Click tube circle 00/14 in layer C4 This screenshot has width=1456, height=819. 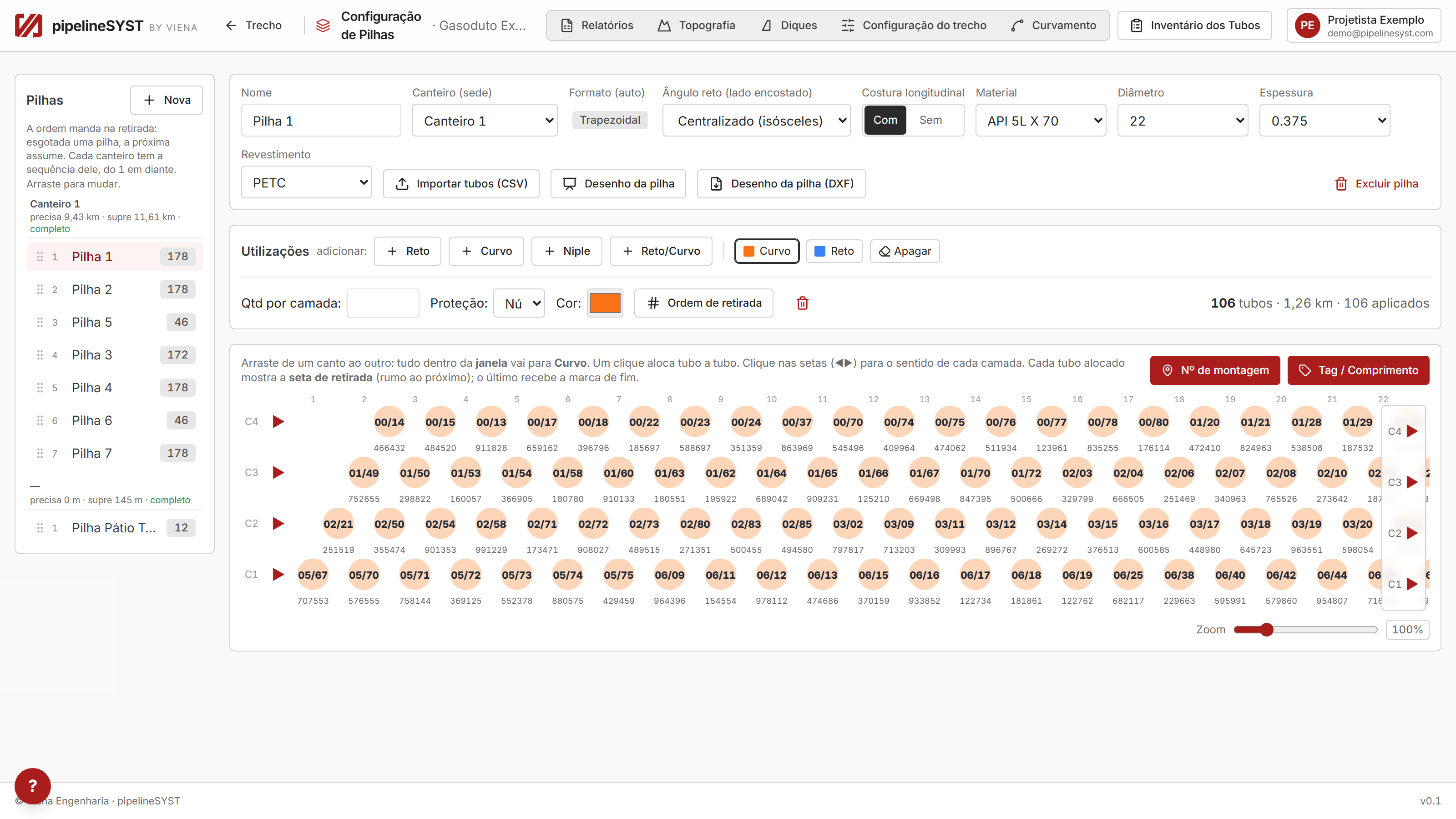click(x=389, y=422)
